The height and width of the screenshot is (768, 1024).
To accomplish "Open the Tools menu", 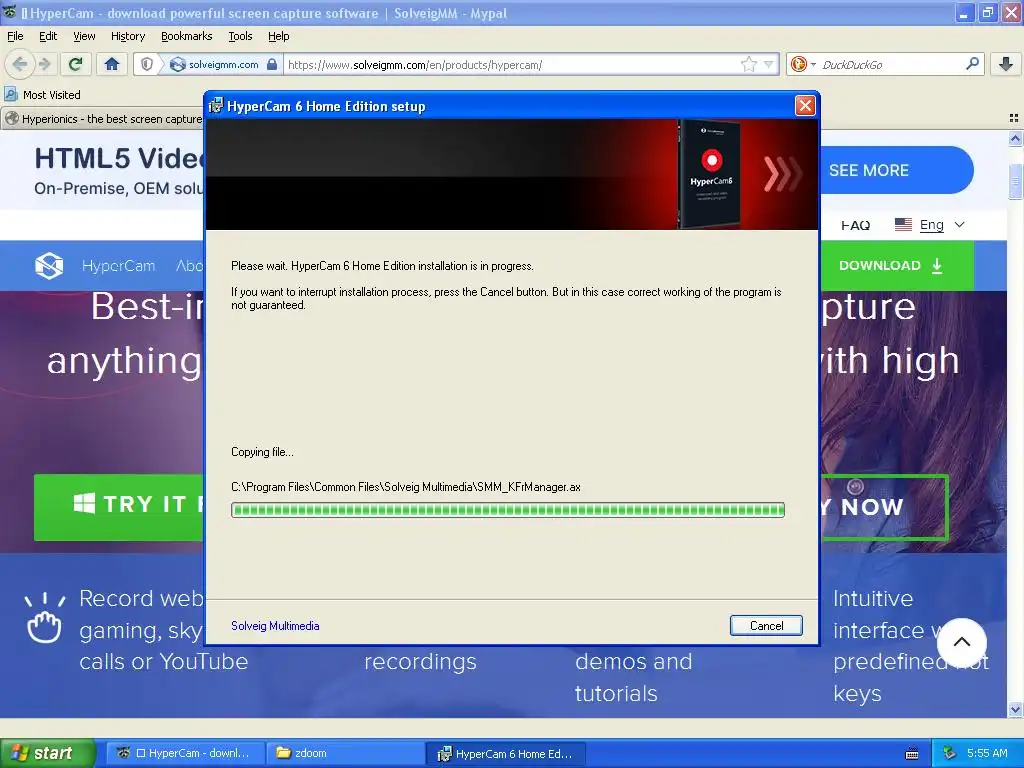I will pos(240,36).
